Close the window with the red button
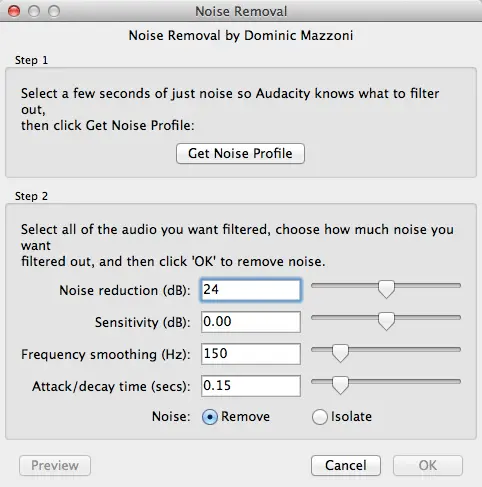 (x=14, y=11)
